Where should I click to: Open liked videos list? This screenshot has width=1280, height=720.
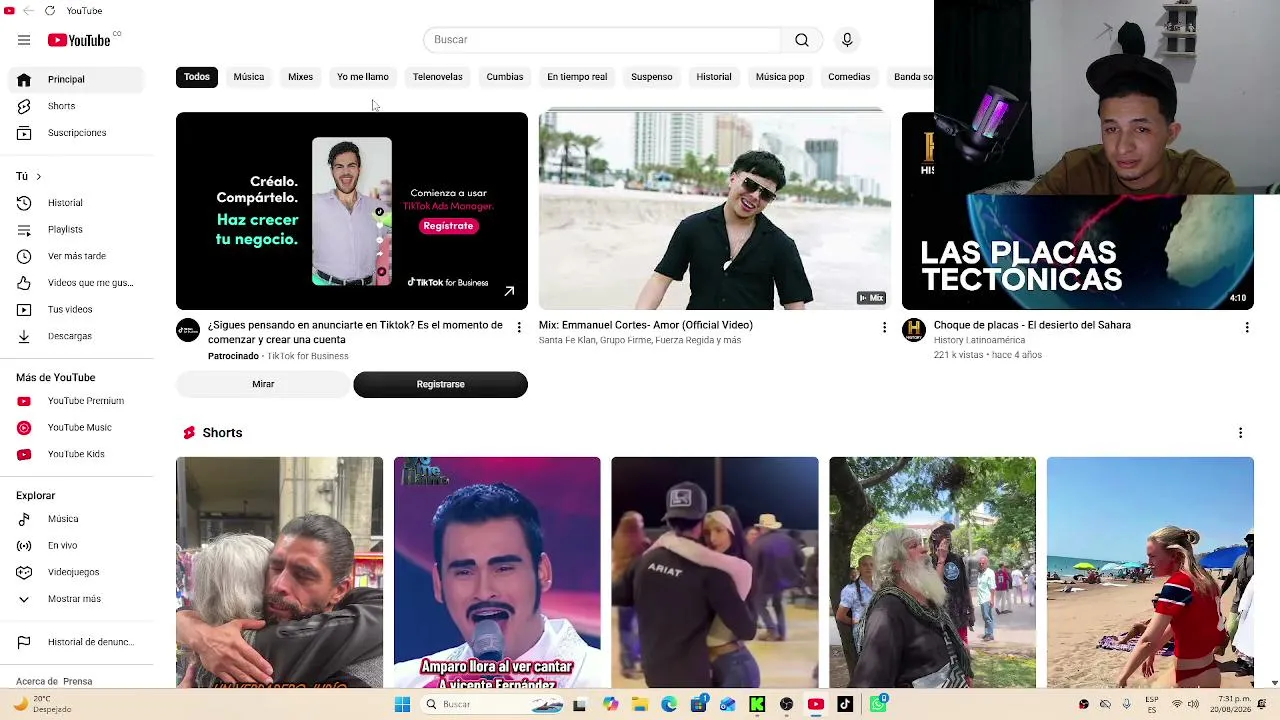(76, 283)
